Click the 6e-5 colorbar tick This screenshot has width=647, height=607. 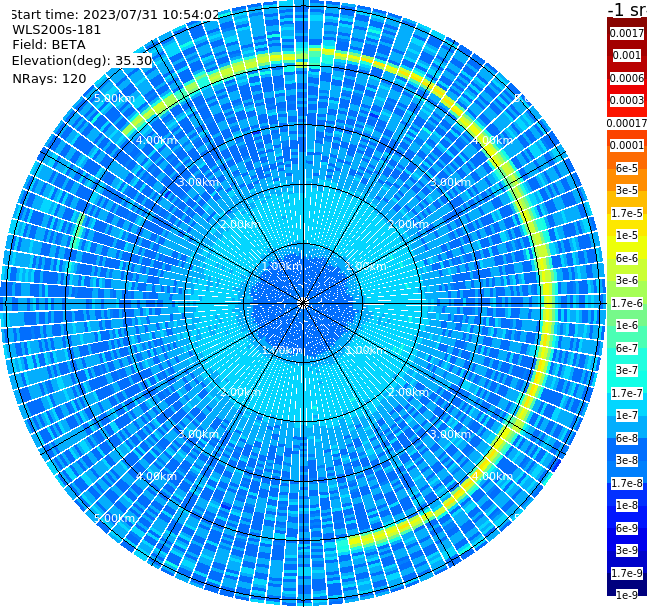pyautogui.click(x=627, y=168)
